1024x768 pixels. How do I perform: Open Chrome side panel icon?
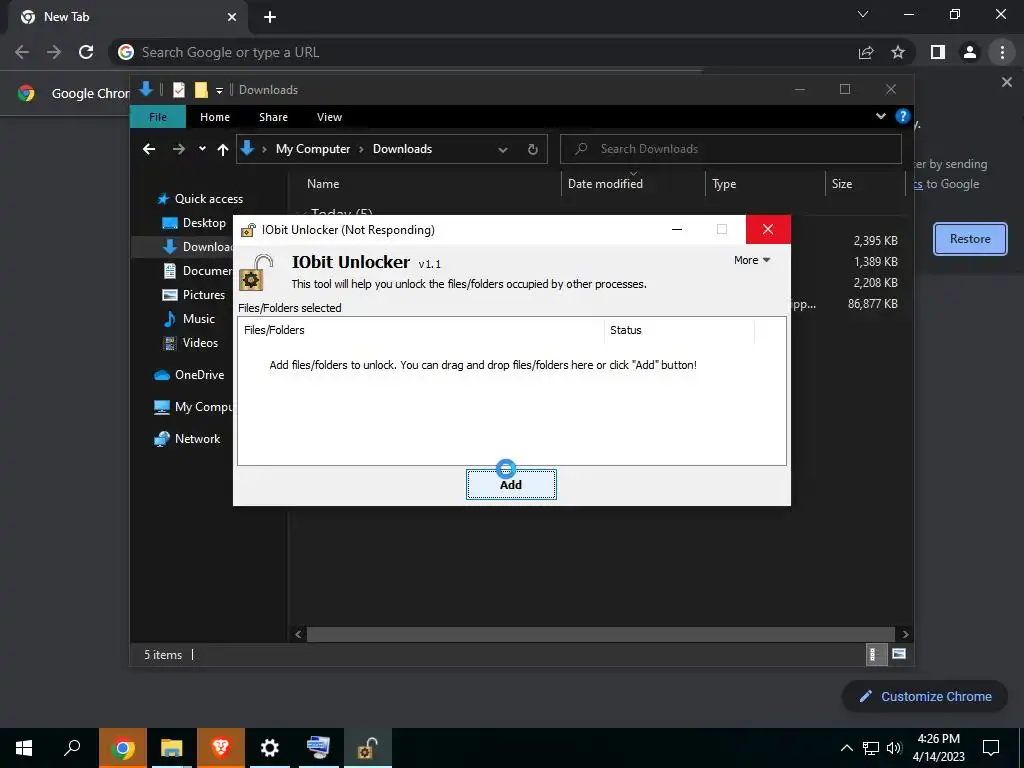(x=938, y=52)
